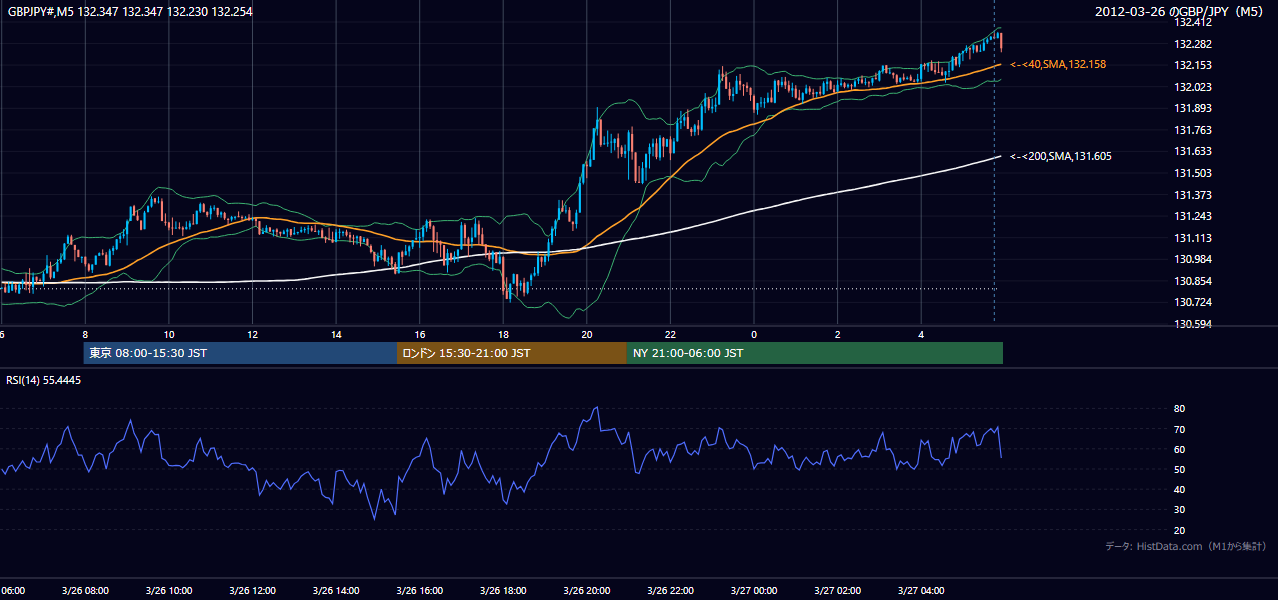The width and height of the screenshot is (1278, 600).
Task: Select the 3/26 16:00 date label
Action: coord(420,591)
